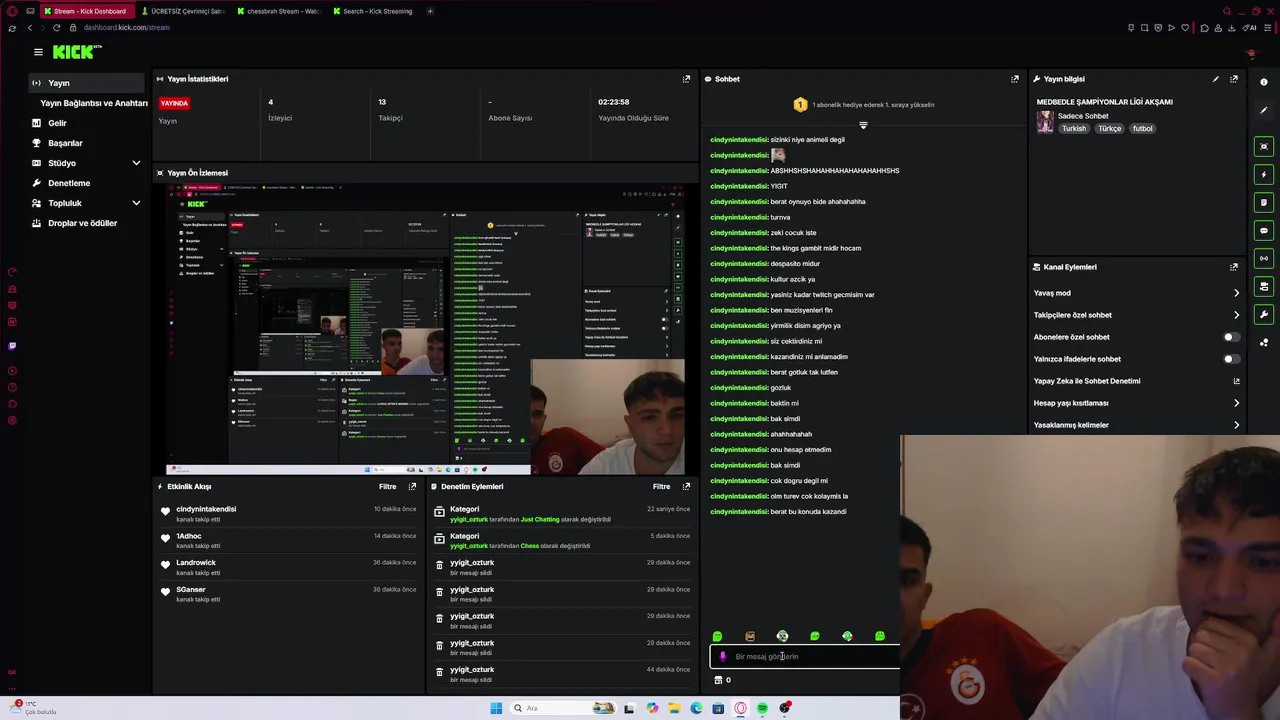Switch to Search - Kick Streaming tab
The image size is (1280, 720).
(x=372, y=11)
